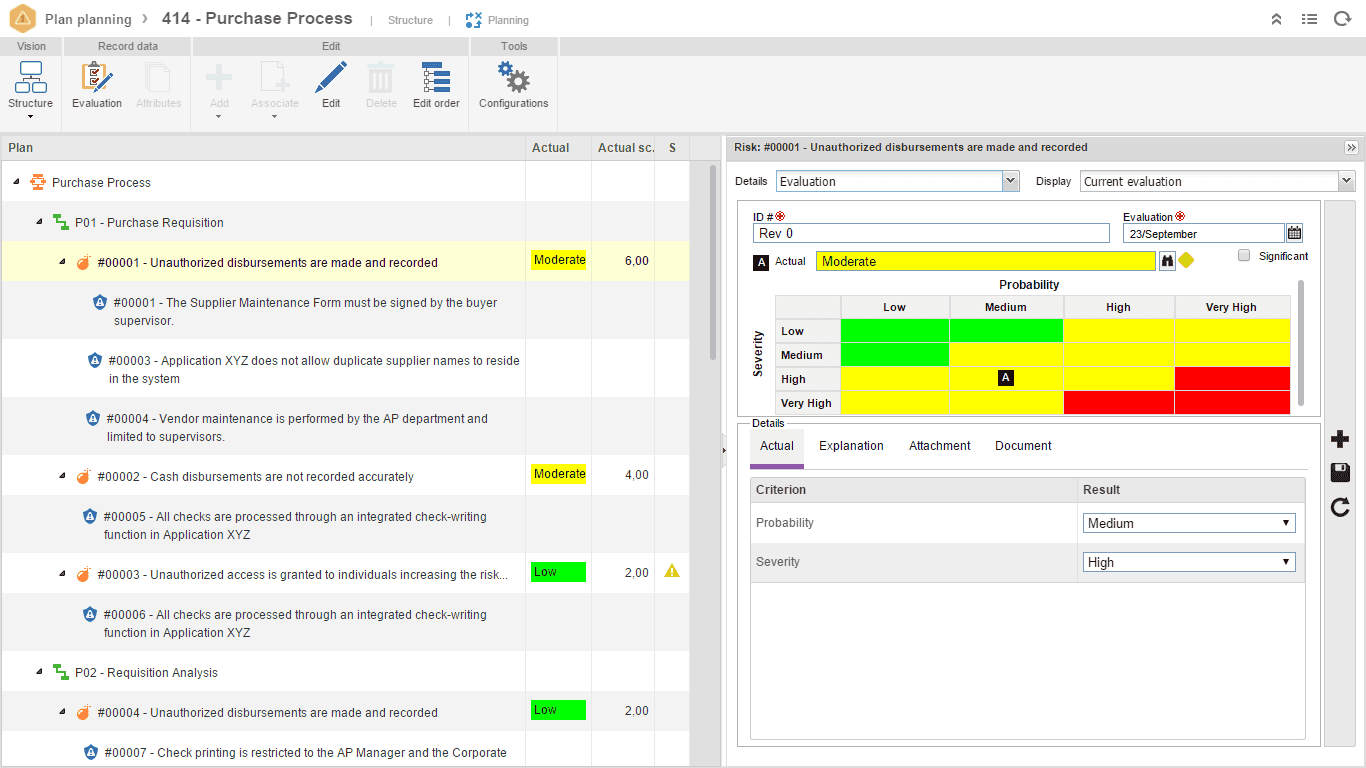
Task: Click the 6,00 score of risk #00001
Action: pyautogui.click(x=637, y=261)
